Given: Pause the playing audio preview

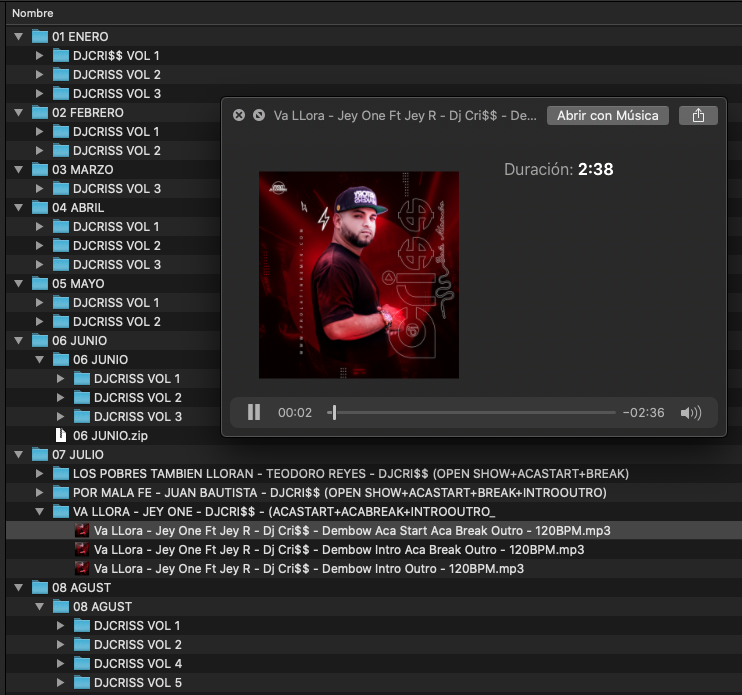Looking at the screenshot, I should click(x=254, y=412).
